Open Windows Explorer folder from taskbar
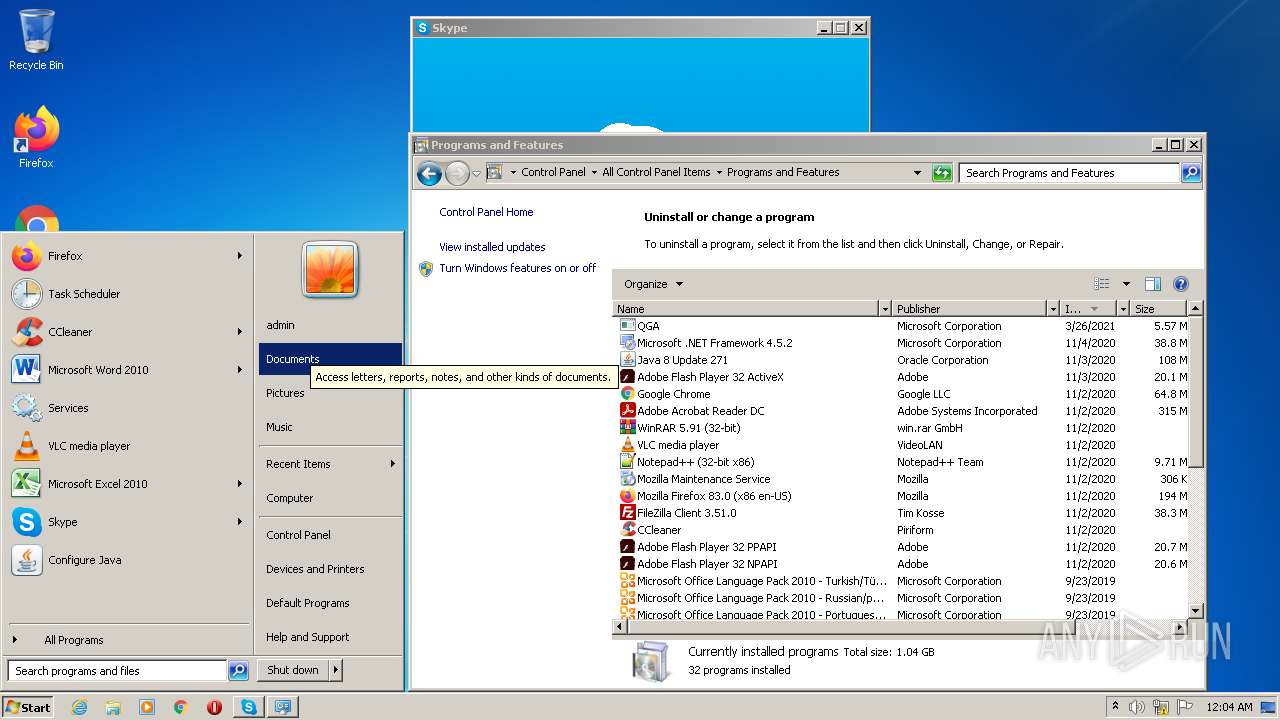 tap(113, 707)
